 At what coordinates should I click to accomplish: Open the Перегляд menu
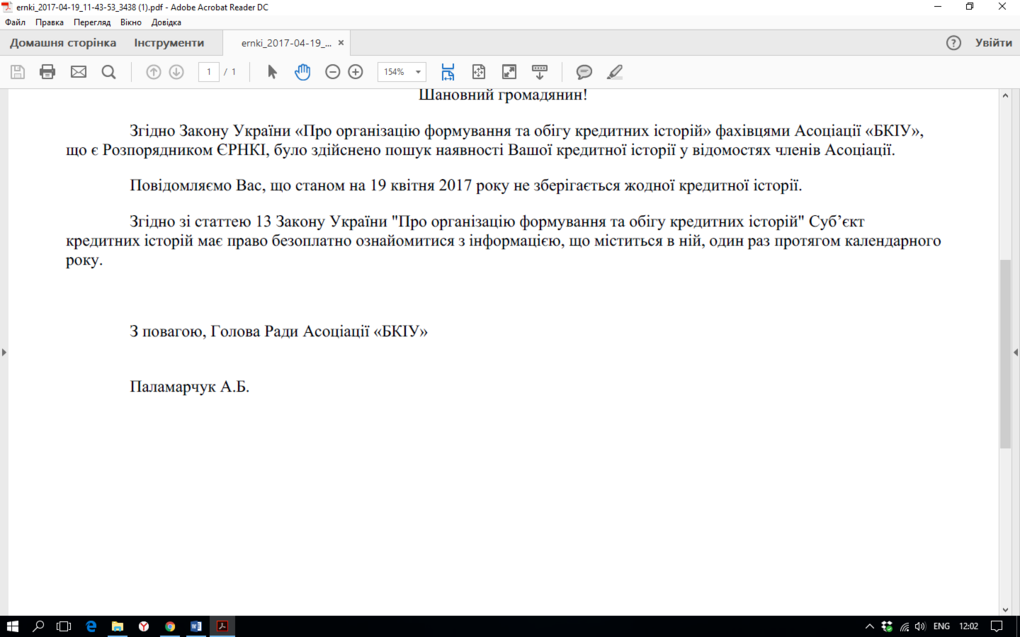92,22
